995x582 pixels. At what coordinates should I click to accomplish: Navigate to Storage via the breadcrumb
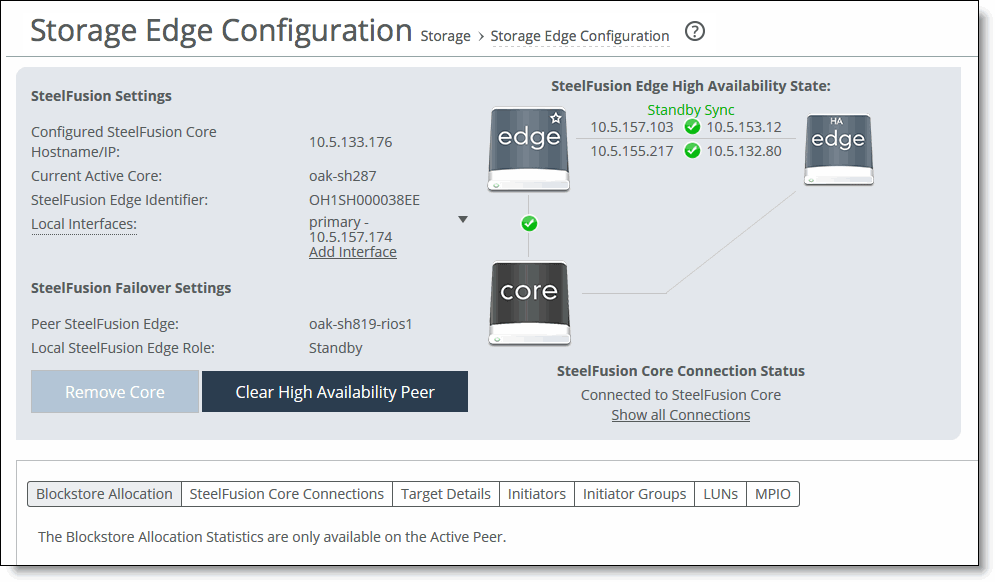[445, 36]
